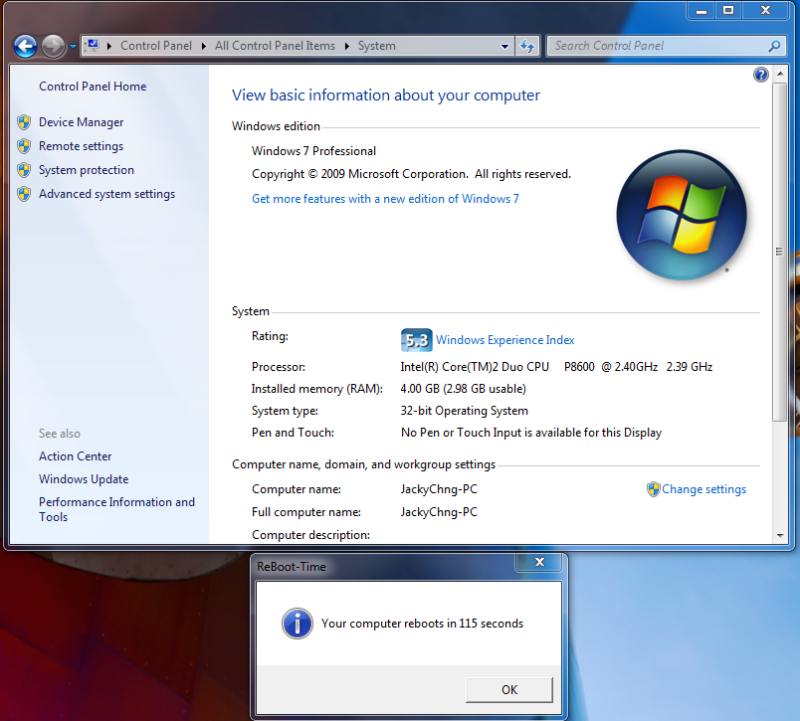Expand the recent pages arrow near Forward
Screen dimensions: 800x721
pyautogui.click(x=73, y=46)
